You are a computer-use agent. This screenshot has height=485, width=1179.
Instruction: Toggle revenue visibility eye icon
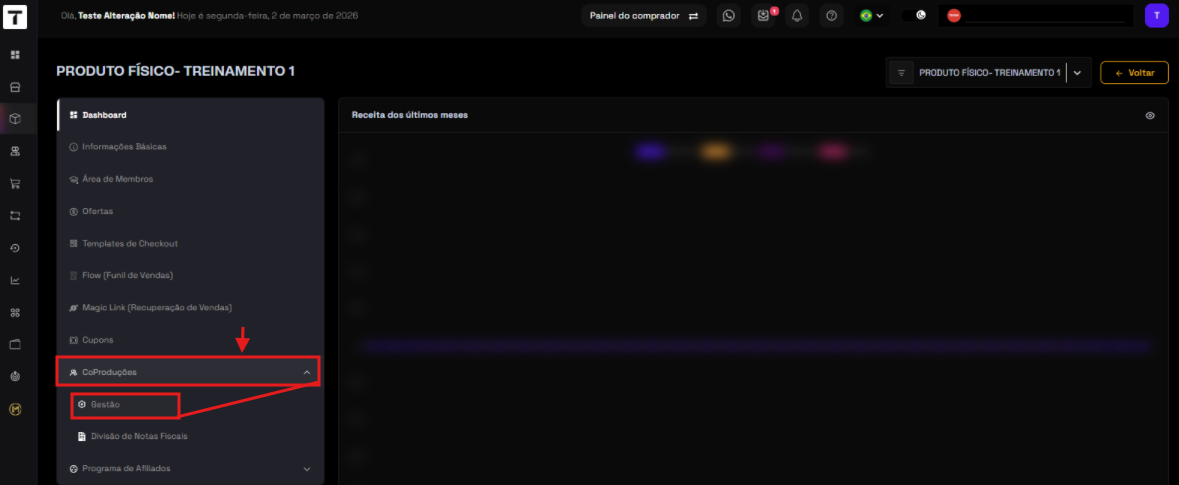click(x=1150, y=115)
